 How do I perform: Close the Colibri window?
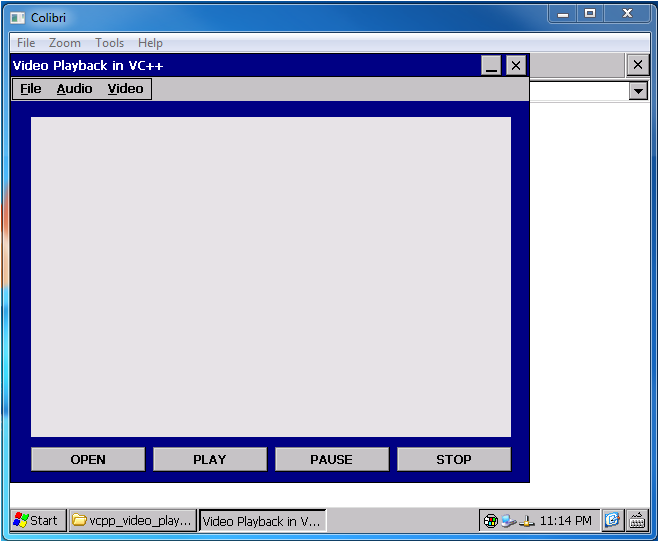click(627, 13)
